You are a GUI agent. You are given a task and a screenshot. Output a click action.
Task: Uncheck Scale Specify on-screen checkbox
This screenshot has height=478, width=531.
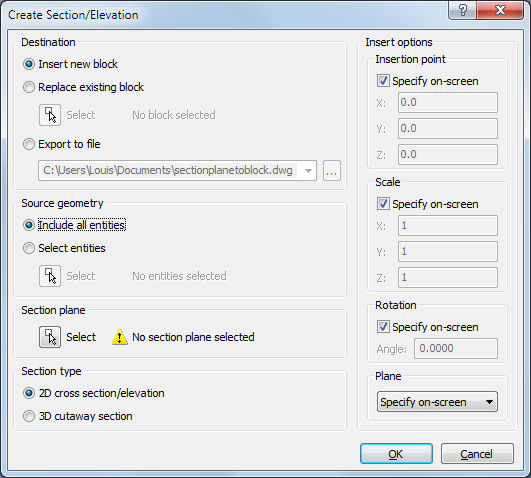click(x=383, y=204)
